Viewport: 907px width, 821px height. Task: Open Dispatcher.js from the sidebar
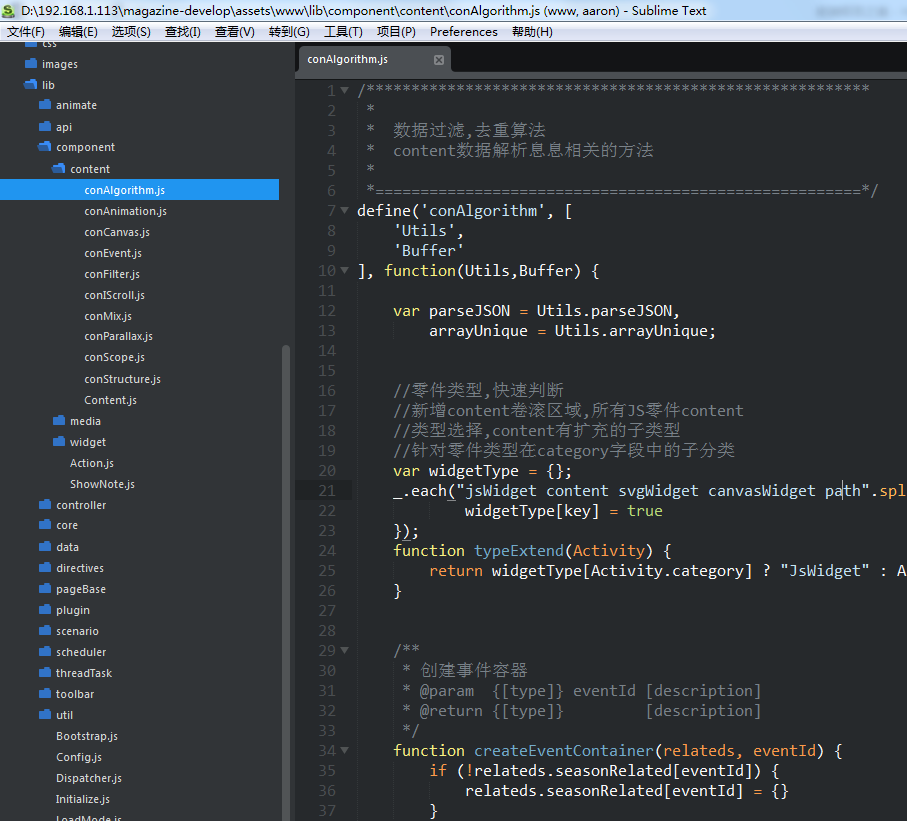coord(89,778)
